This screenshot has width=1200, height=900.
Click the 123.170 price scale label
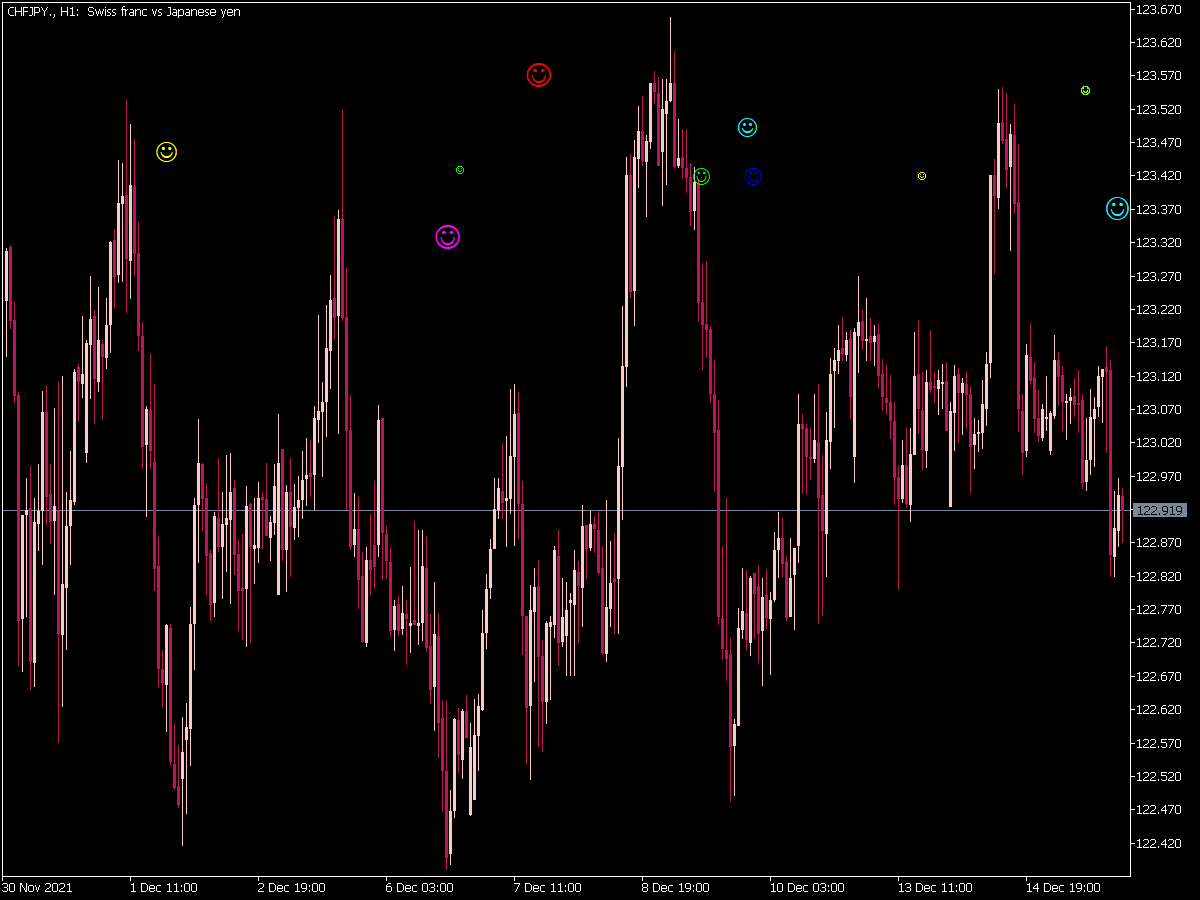[x=1160, y=343]
